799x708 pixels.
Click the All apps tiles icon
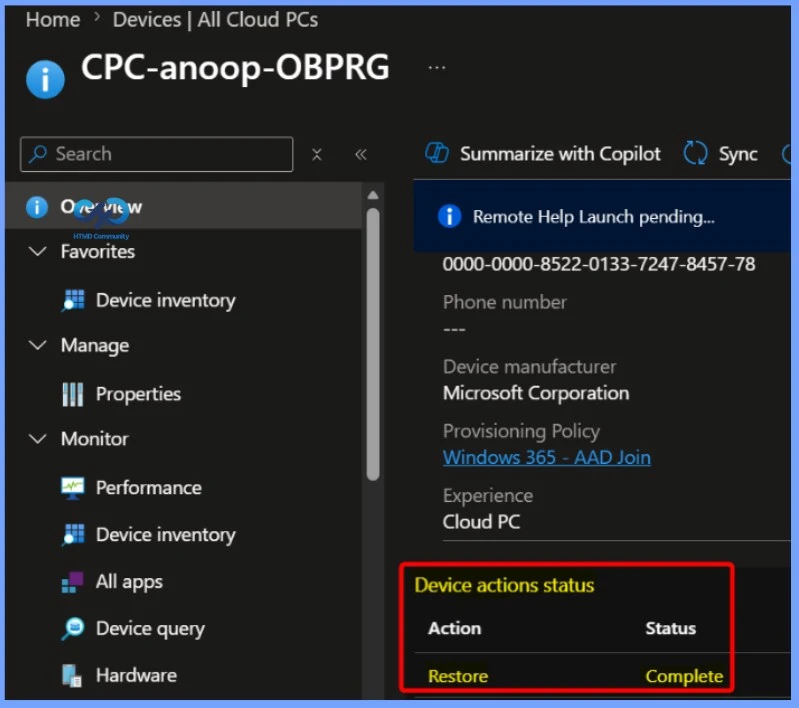(x=72, y=582)
